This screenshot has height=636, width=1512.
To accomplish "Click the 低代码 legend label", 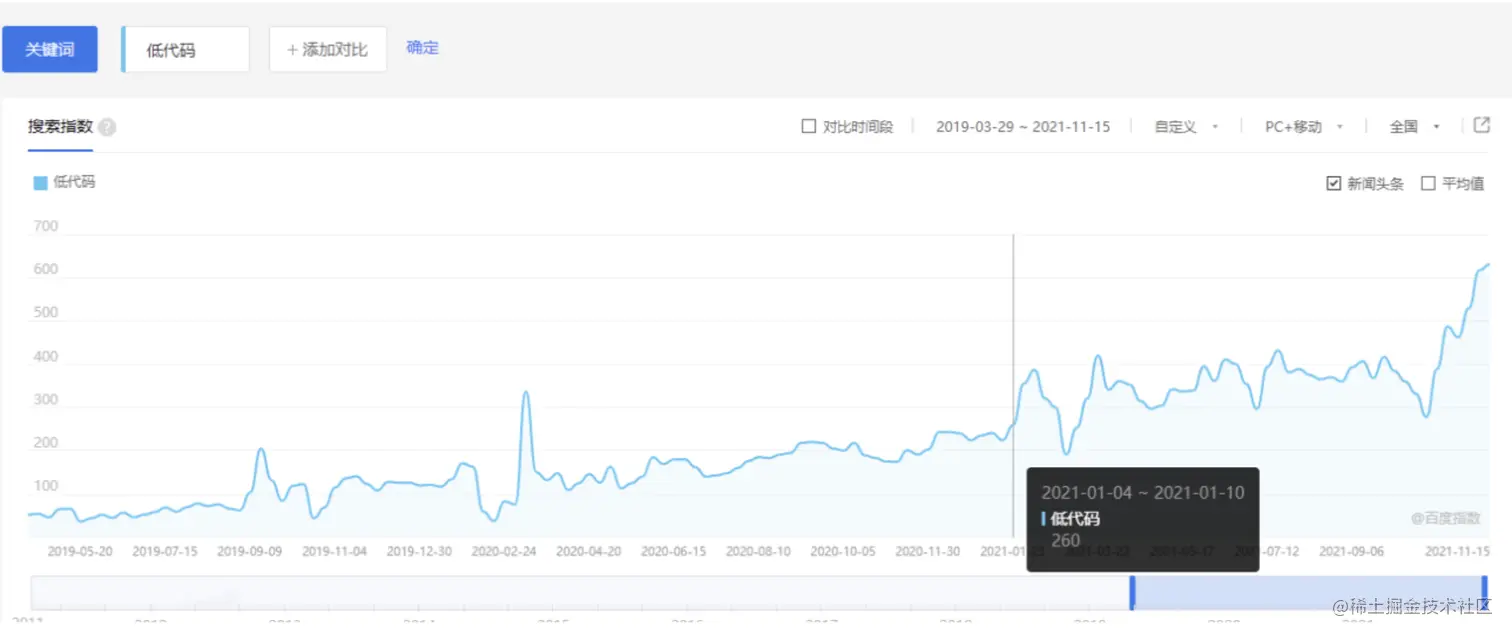I will point(75,183).
